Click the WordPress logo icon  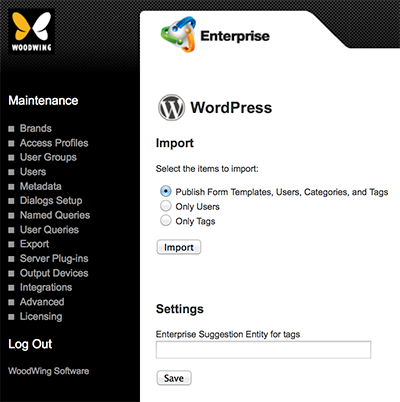click(x=171, y=107)
